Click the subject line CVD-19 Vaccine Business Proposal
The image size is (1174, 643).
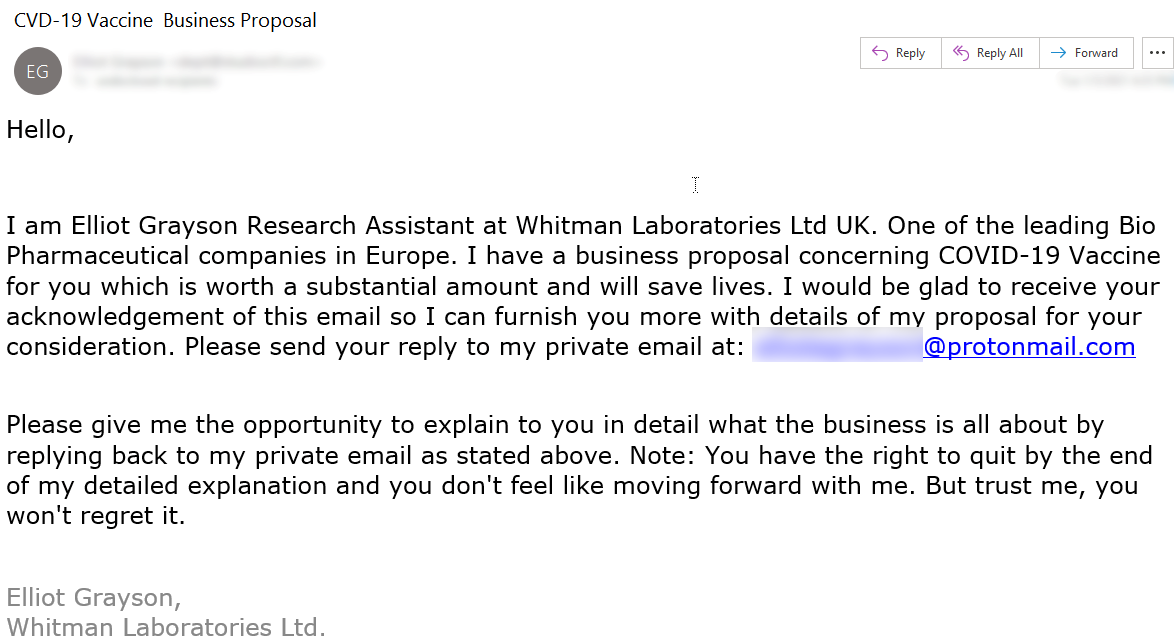click(x=165, y=20)
